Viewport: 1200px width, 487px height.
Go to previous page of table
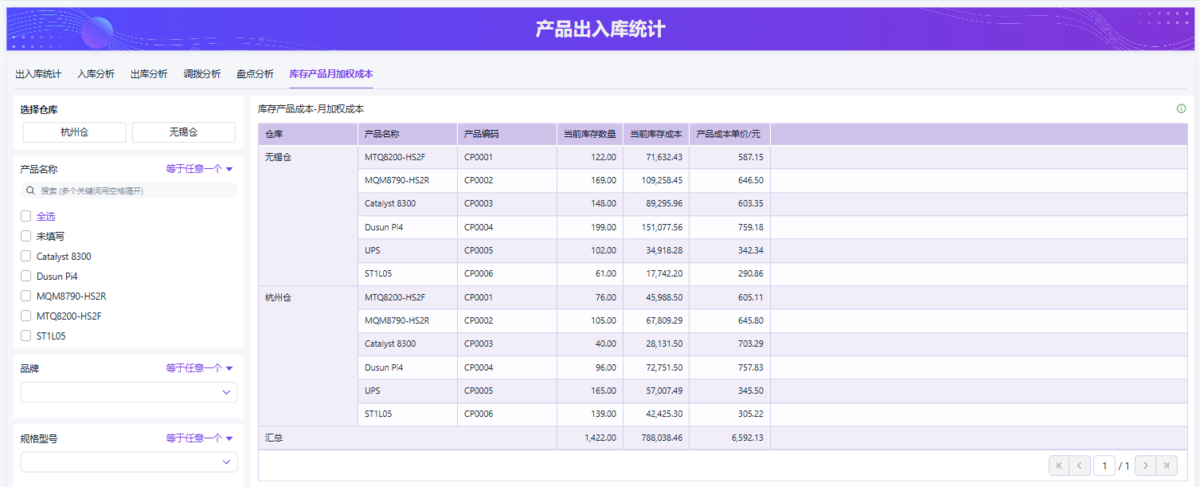point(1080,465)
